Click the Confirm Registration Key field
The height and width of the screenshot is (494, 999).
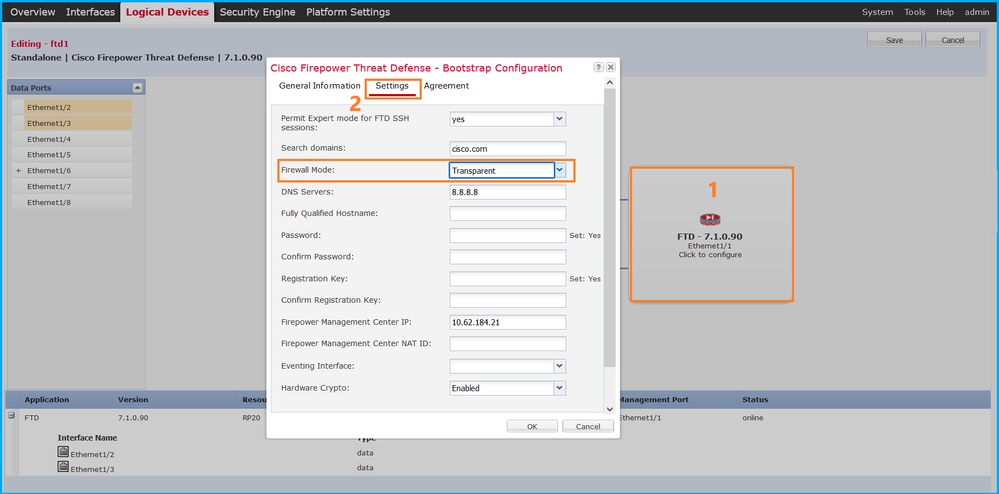[x=508, y=300]
